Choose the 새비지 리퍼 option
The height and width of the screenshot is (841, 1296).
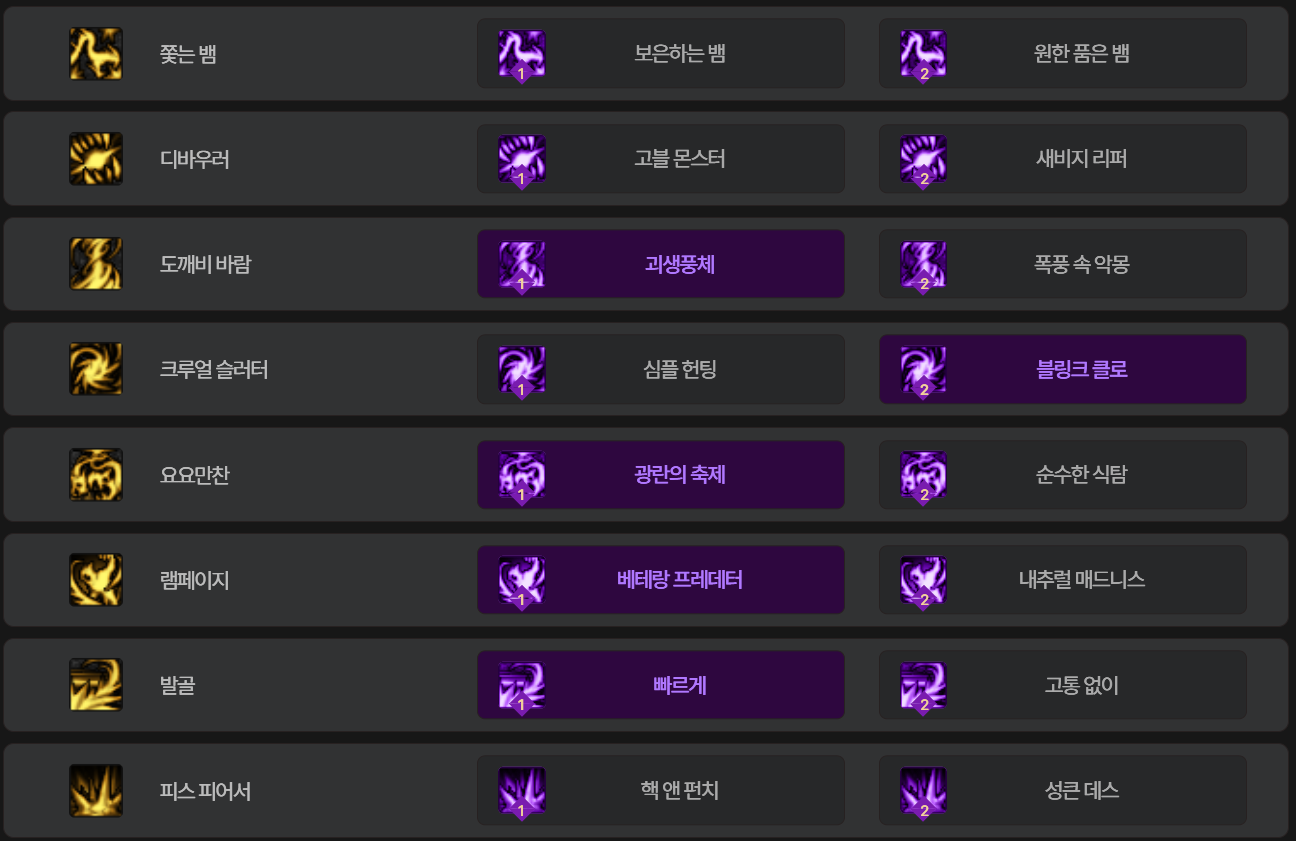pos(1063,159)
